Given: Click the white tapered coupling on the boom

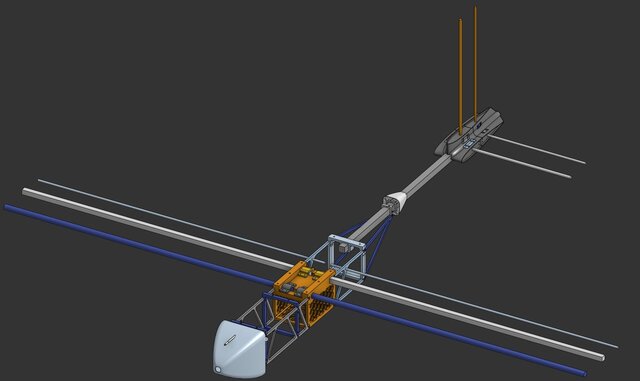Looking at the screenshot, I should click(395, 203).
